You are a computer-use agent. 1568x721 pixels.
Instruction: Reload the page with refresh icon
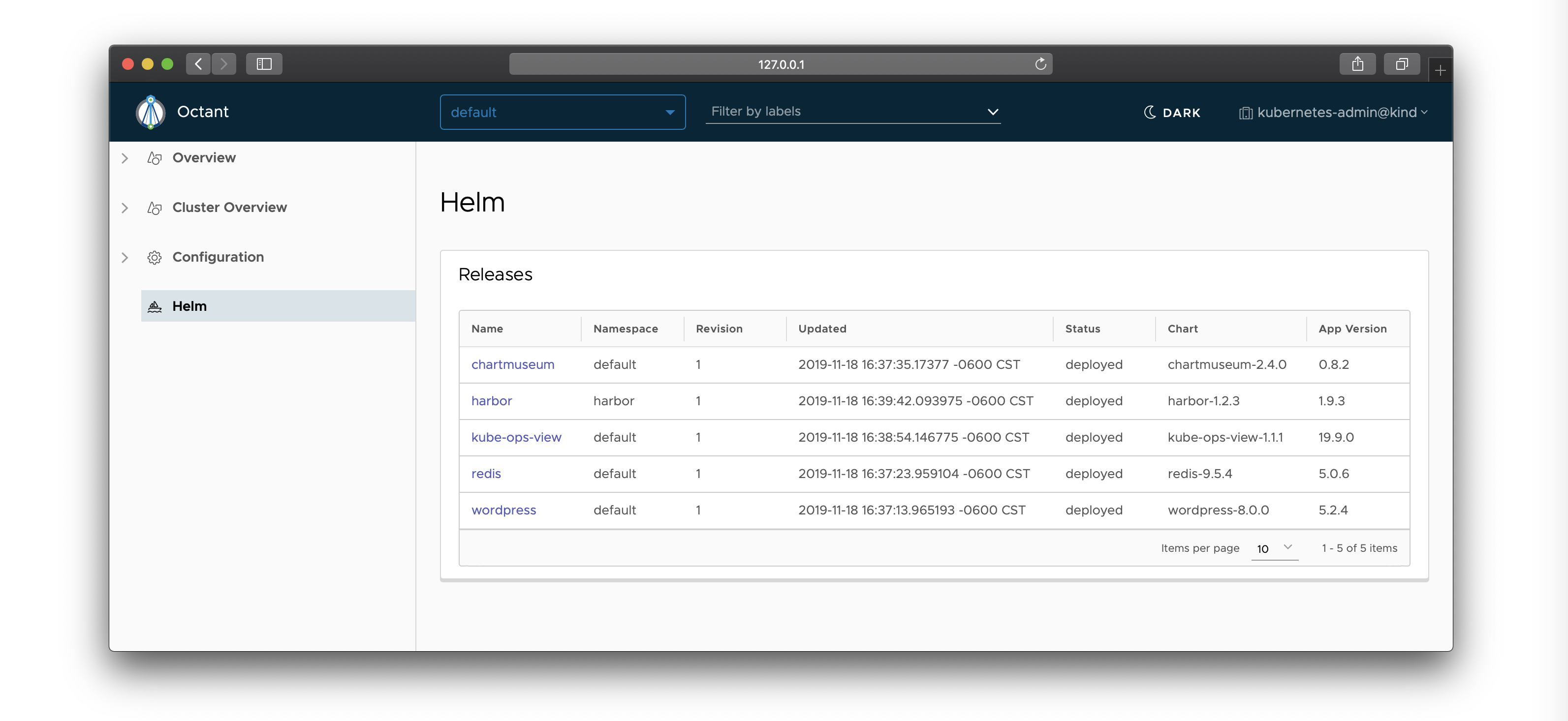(1040, 64)
